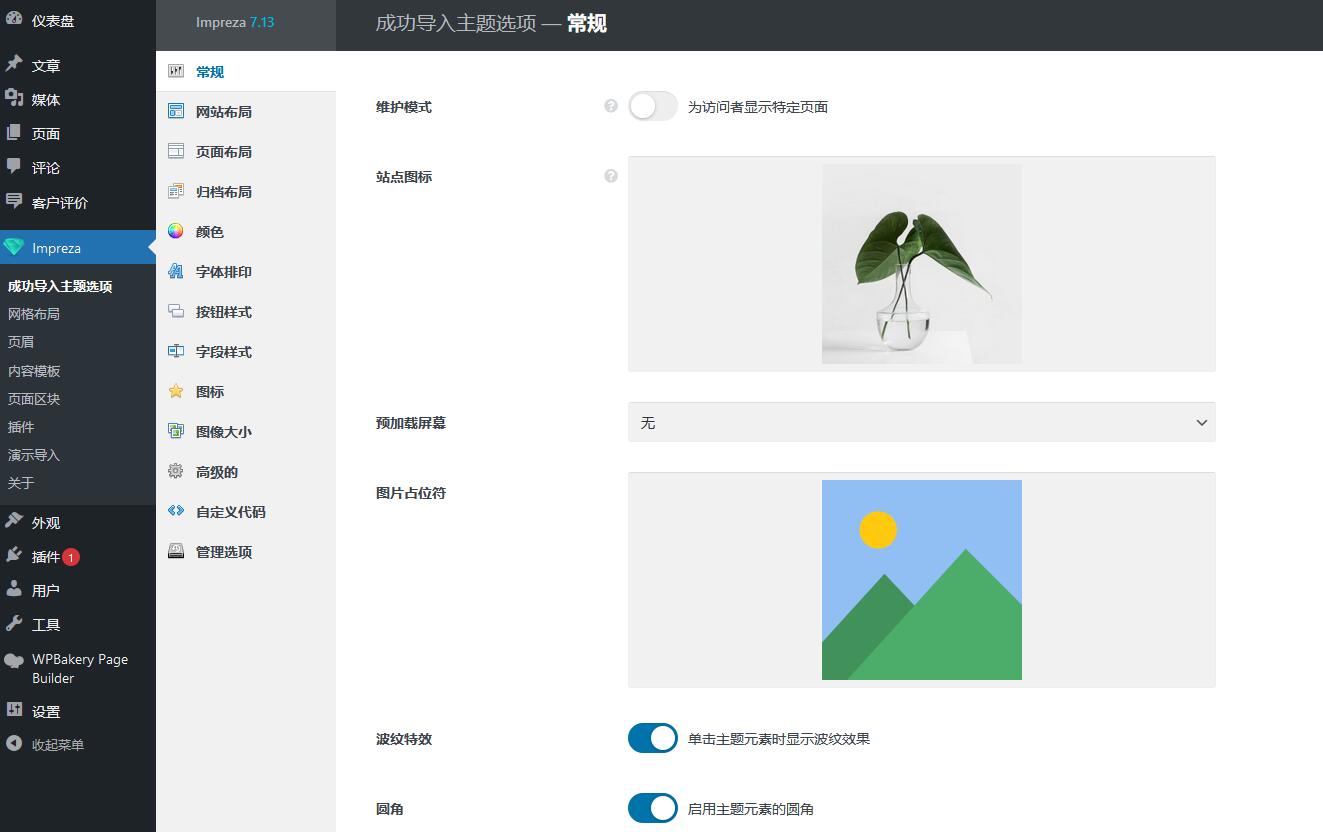The image size is (1323, 832).
Task: Disable the 圆角 rounded corners toggle
Action: (653, 809)
